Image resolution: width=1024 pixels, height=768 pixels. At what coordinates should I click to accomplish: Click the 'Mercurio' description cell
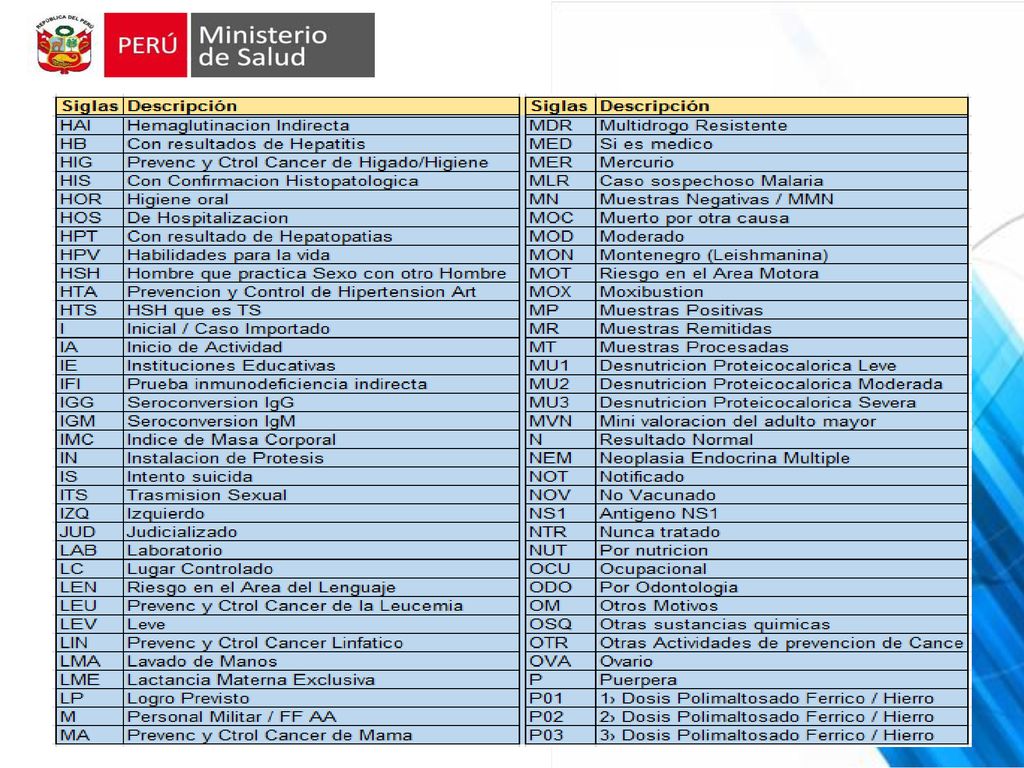click(781, 162)
